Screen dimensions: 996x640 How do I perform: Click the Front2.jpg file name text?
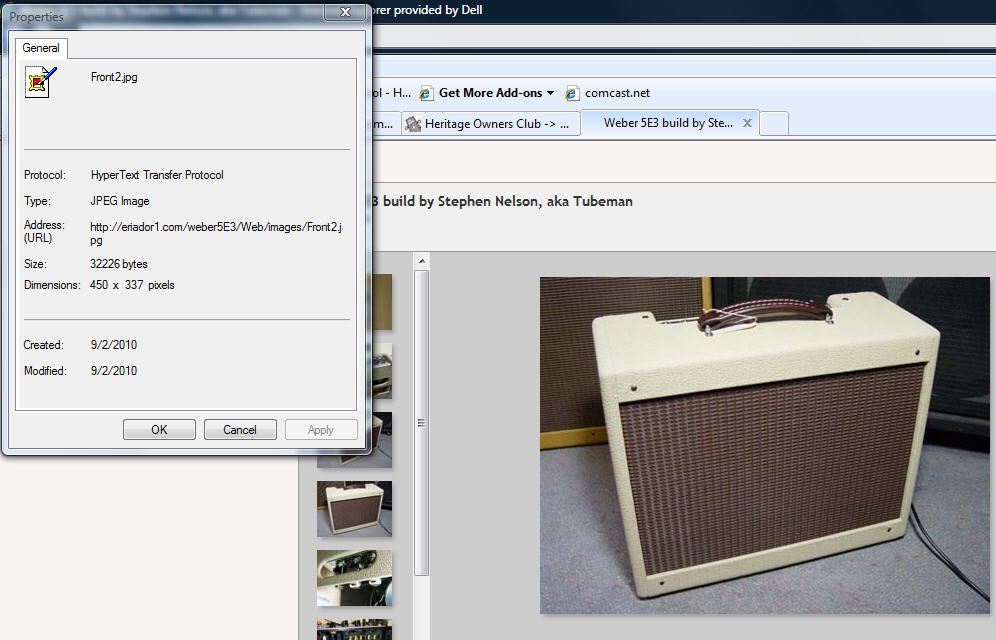point(114,77)
